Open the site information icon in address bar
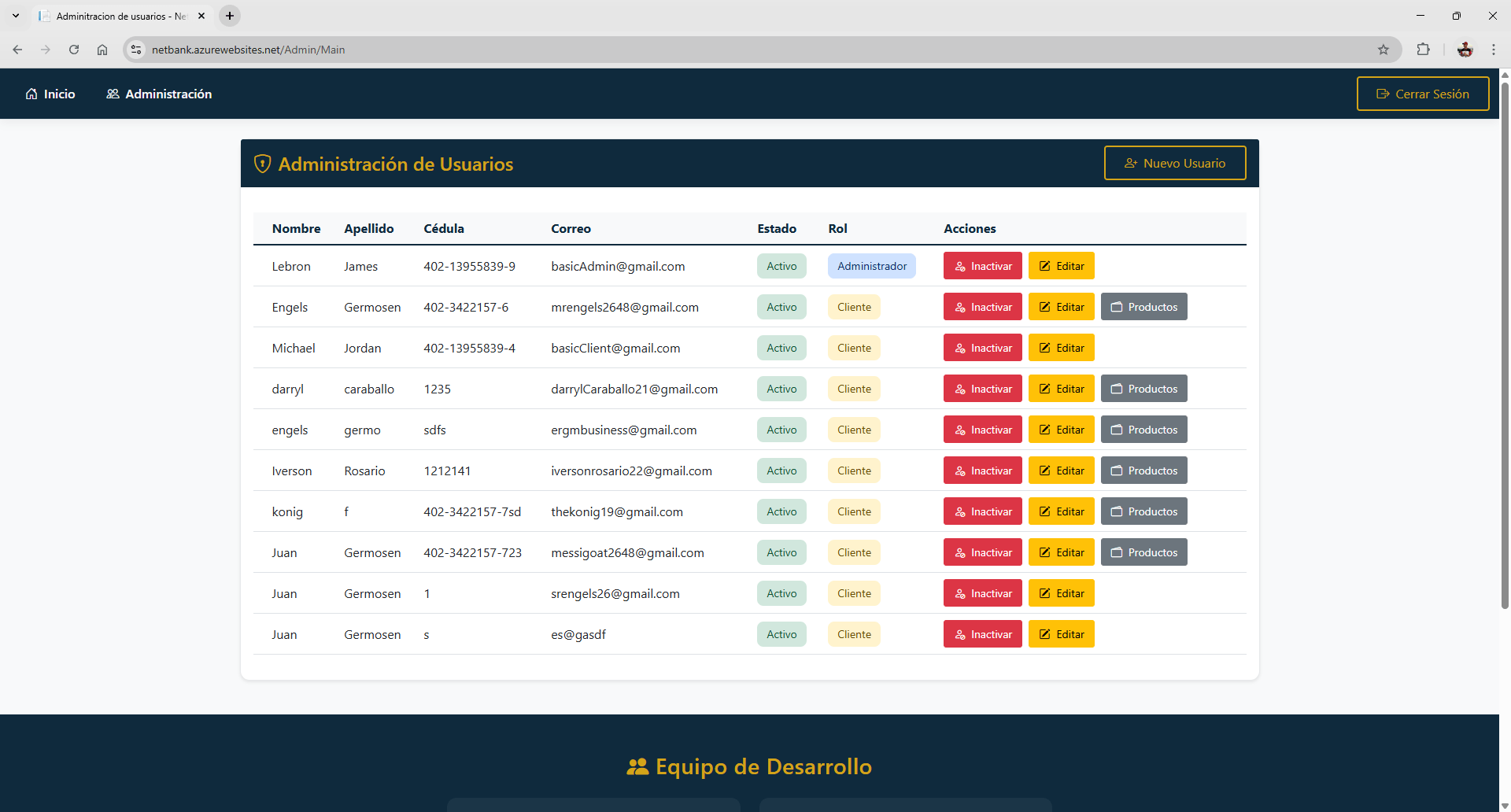This screenshot has height=812, width=1511. pyautogui.click(x=136, y=50)
